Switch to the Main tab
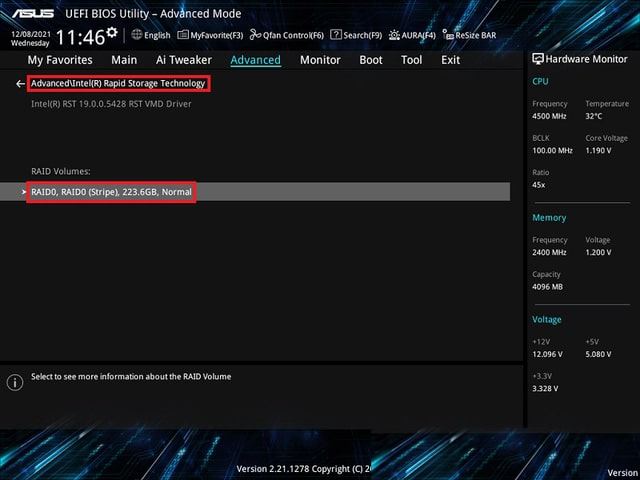Viewport: 640px width, 480px height. [124, 60]
